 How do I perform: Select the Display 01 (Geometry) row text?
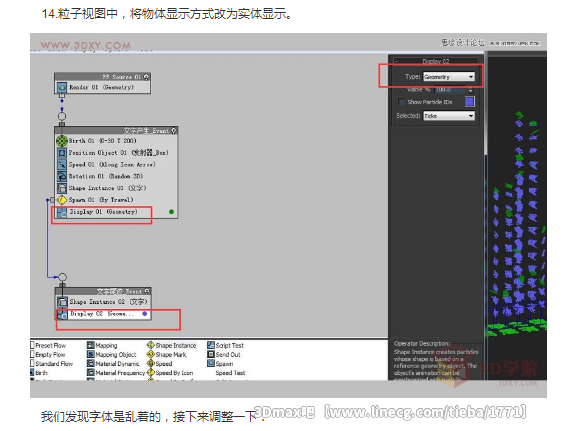(x=103, y=212)
